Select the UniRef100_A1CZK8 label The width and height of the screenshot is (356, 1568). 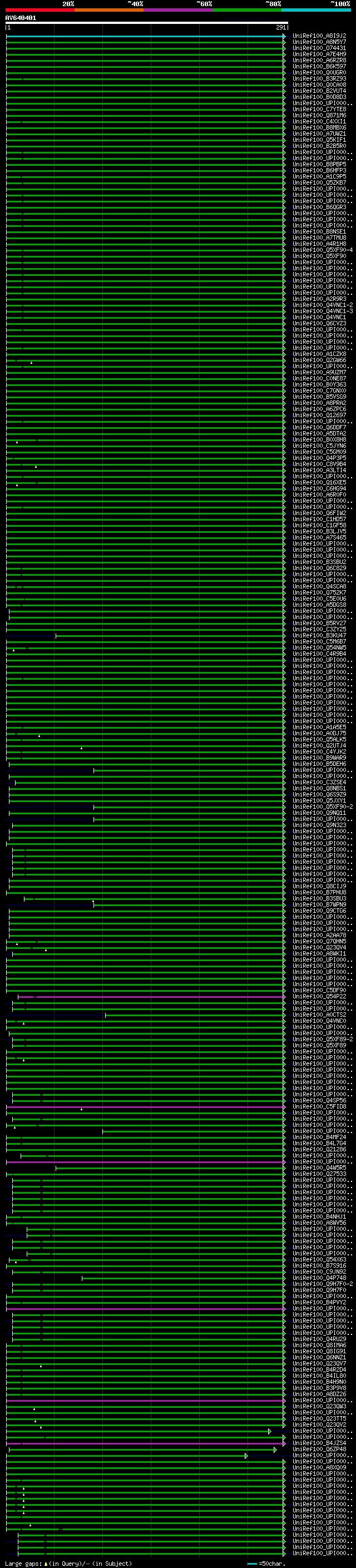coord(319,354)
